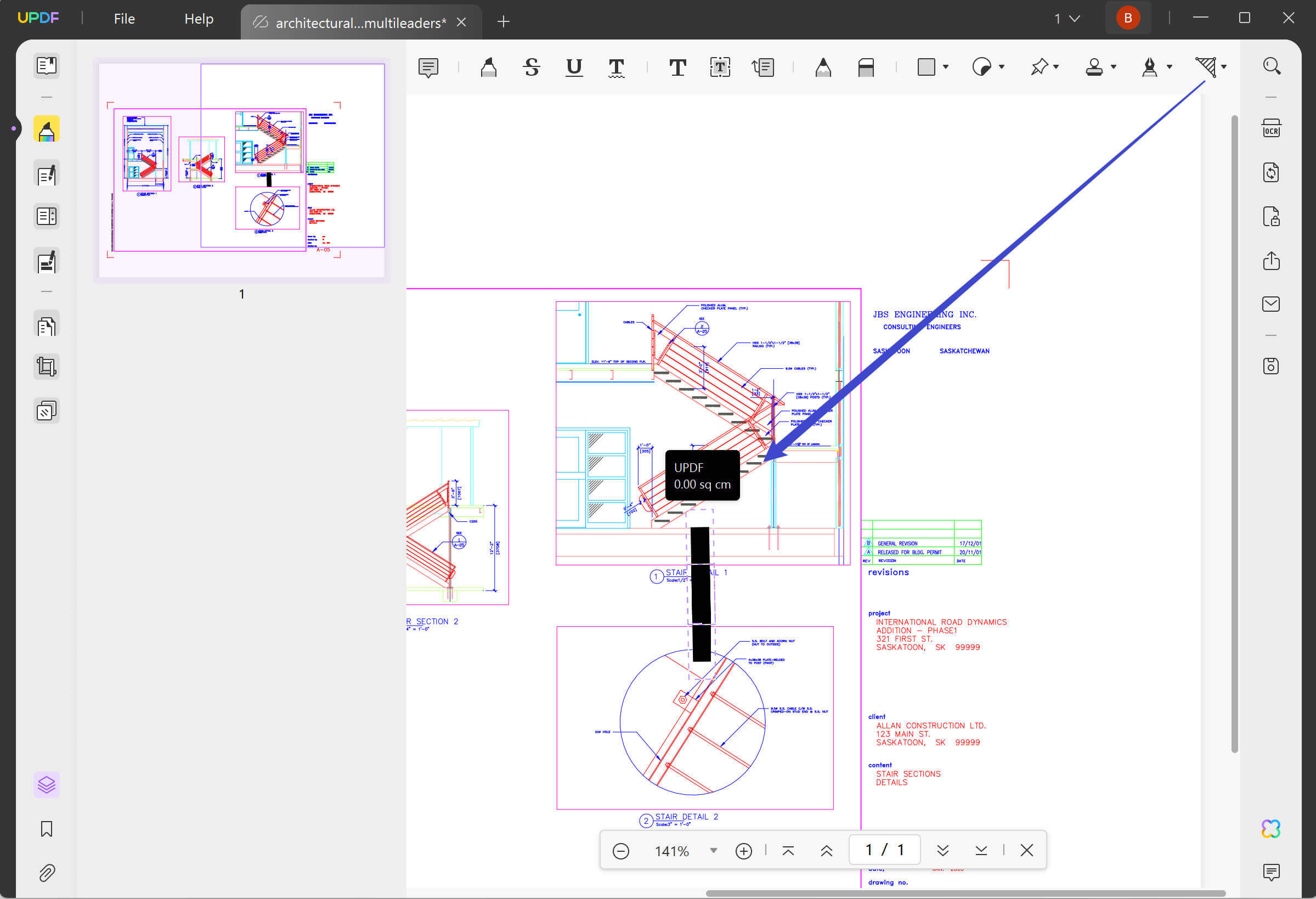Image resolution: width=1316 pixels, height=899 pixels.
Task: Open the Convert PDF tool
Action: (1271, 172)
